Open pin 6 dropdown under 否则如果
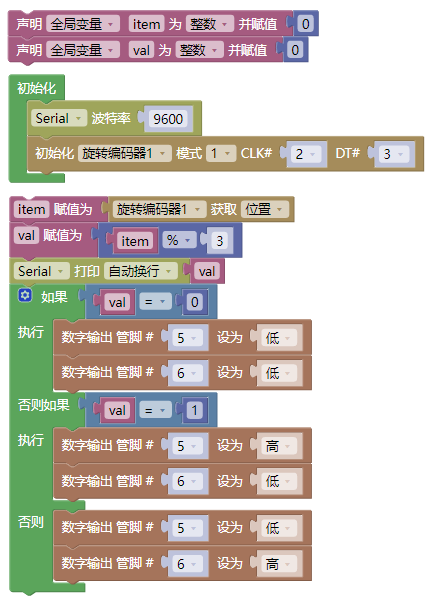Screen dimensions: 434x604 point(187,481)
